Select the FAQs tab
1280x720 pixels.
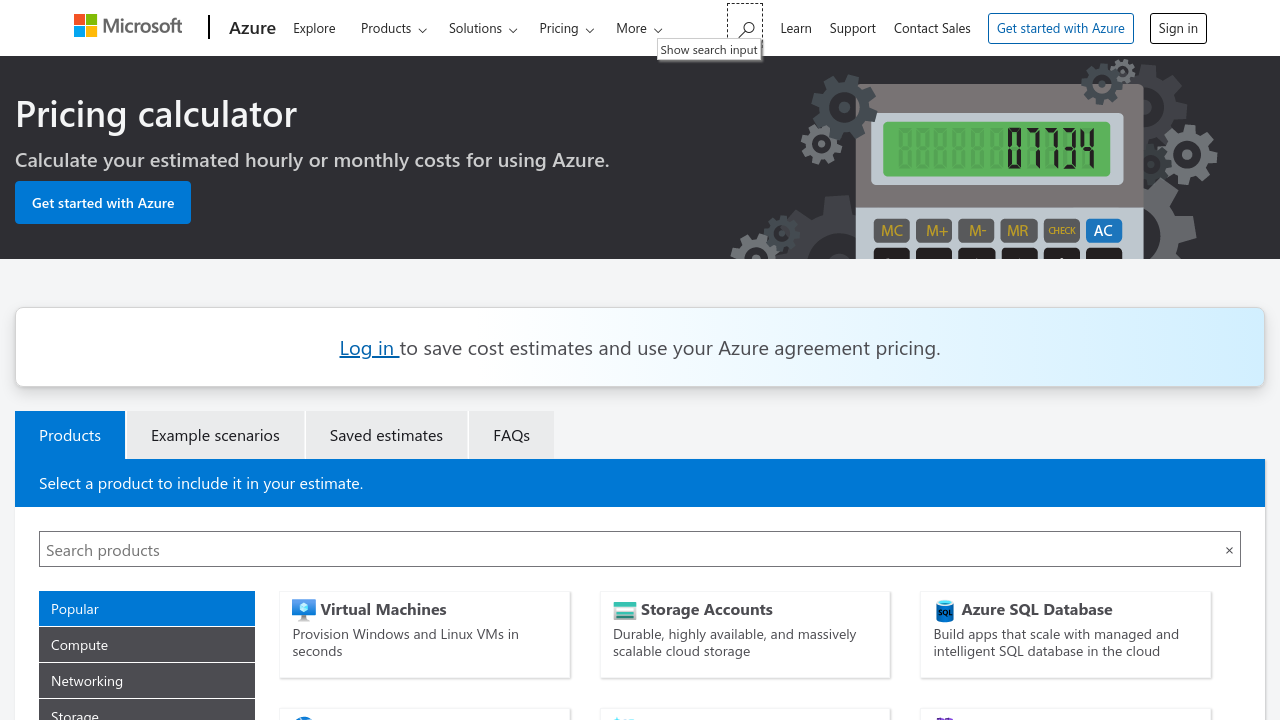(511, 435)
